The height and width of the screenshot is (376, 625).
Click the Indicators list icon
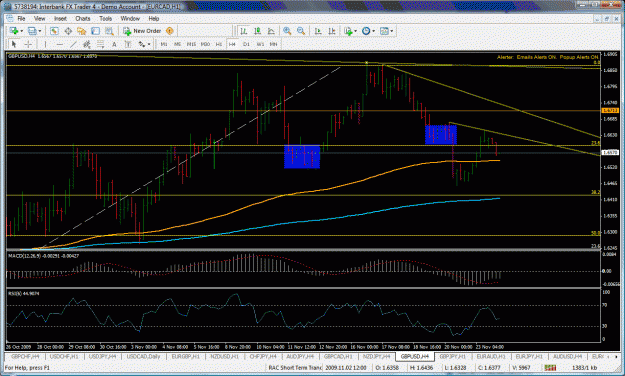point(348,31)
